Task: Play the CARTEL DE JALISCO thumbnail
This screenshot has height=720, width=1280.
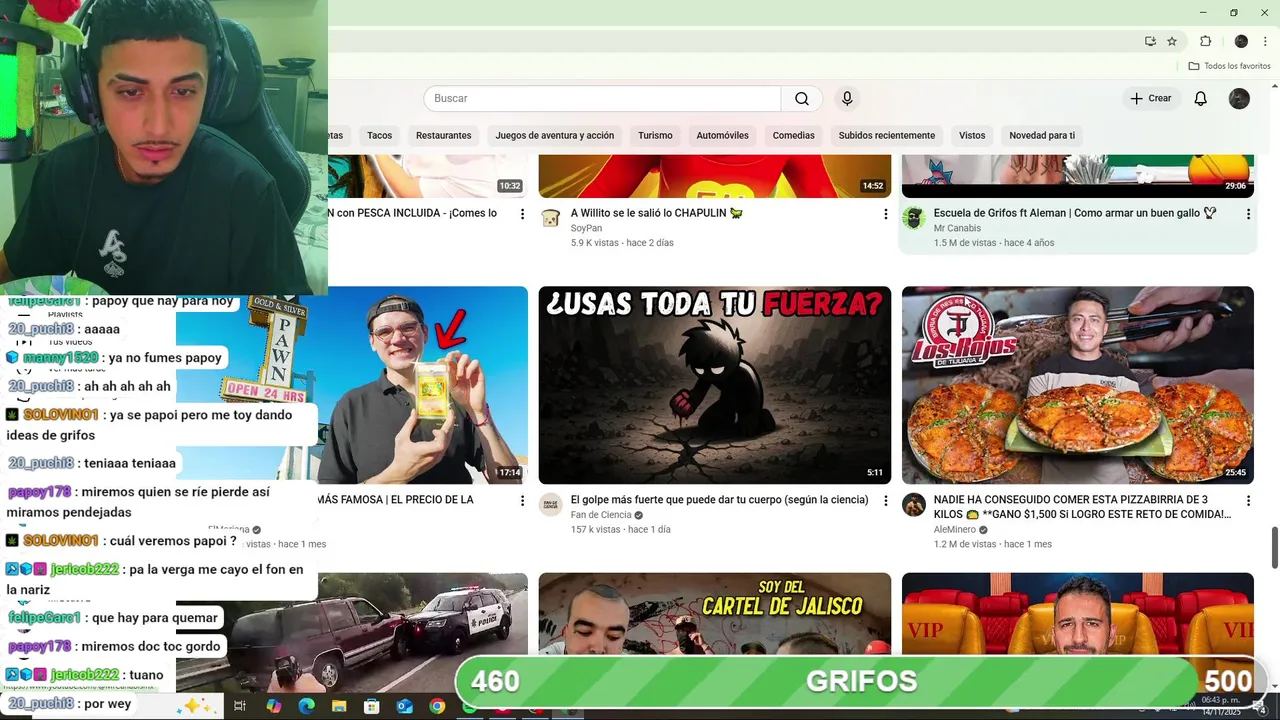Action: click(x=714, y=614)
